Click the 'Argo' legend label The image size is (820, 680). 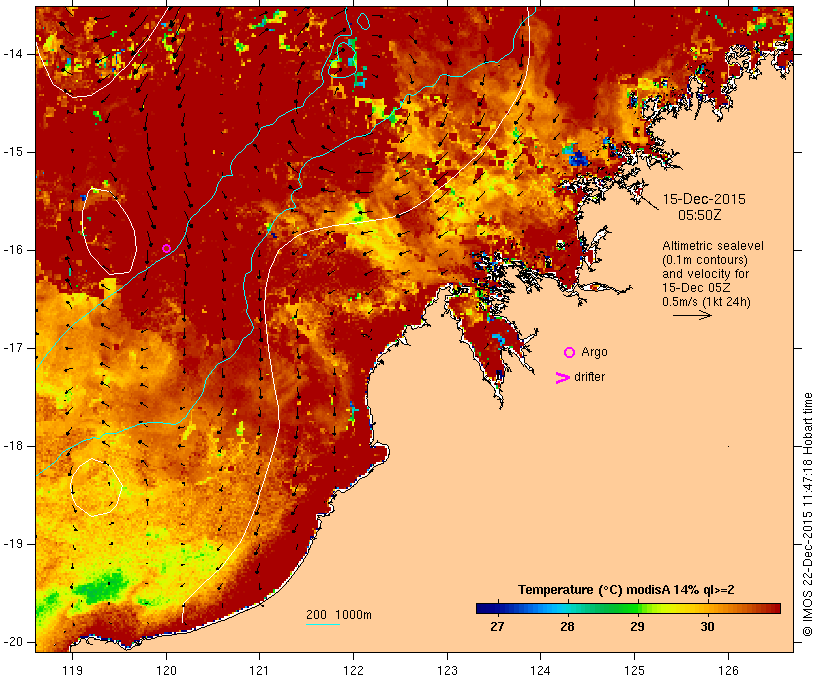[595, 352]
